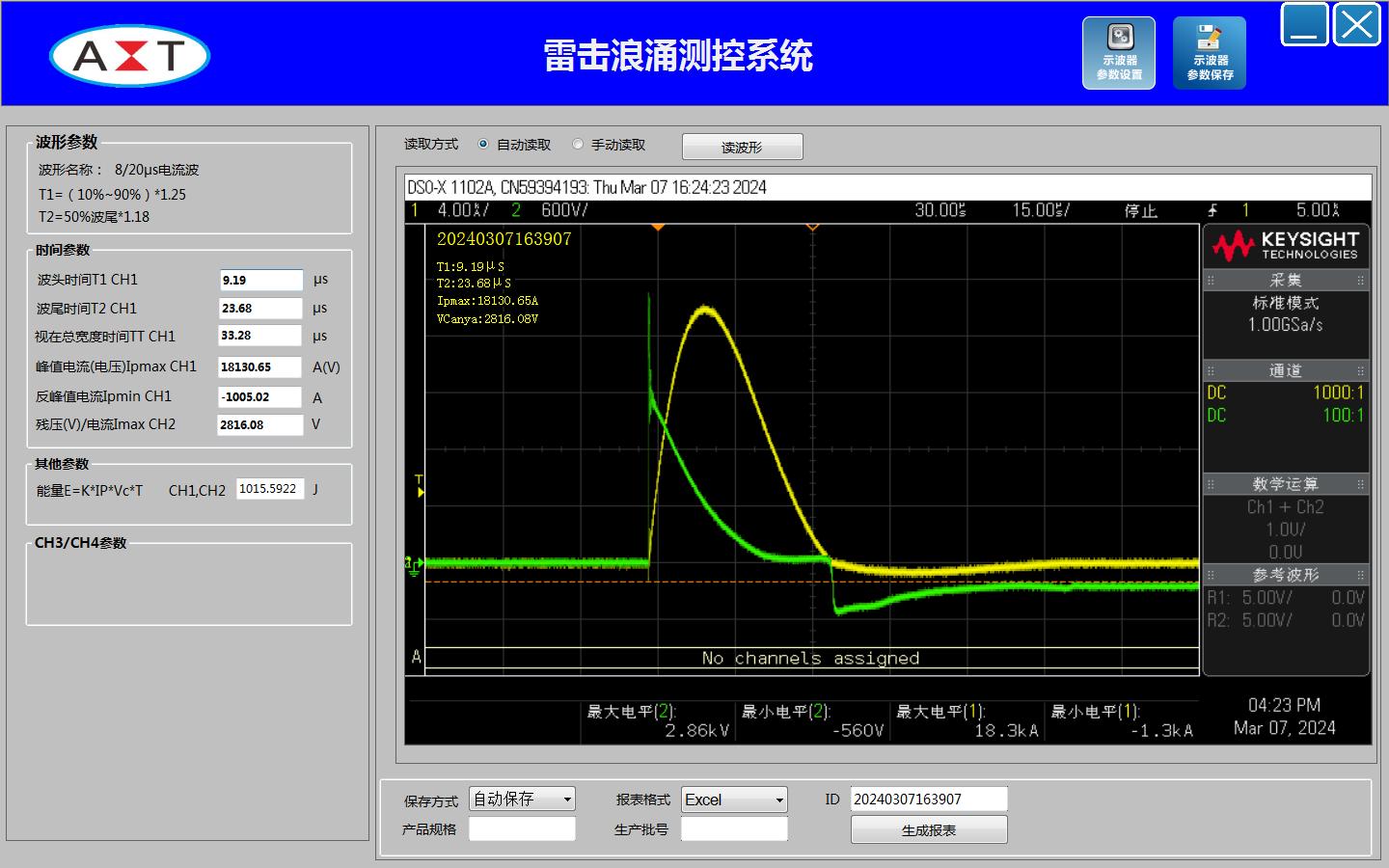Click the peak current Ipmax value field

tap(260, 366)
